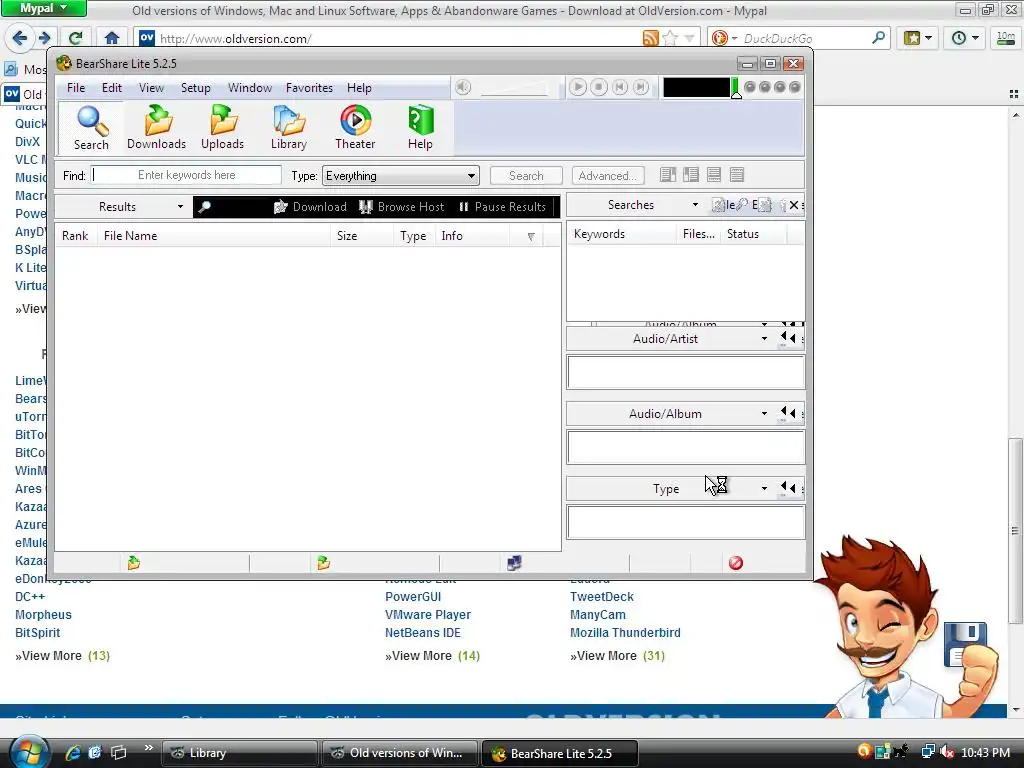Open the View menu in BearShare
1024x768 pixels.
151,88
